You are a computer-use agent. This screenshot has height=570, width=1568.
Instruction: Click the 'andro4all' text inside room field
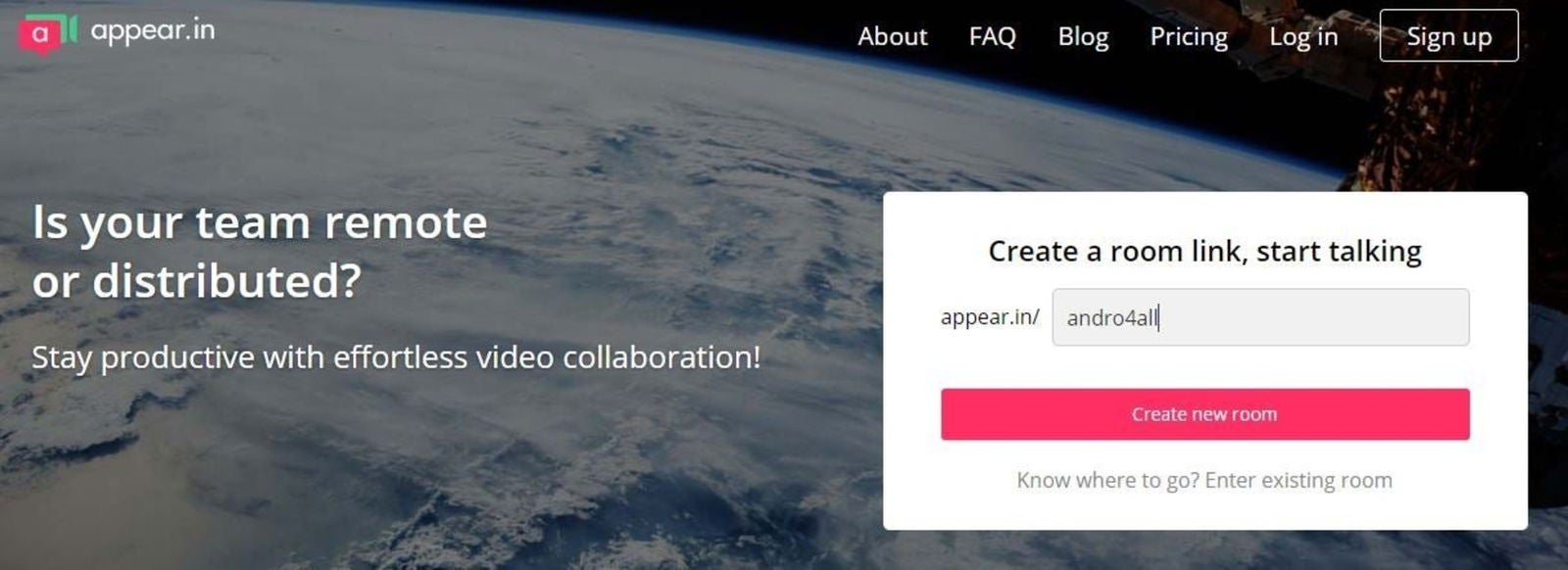coord(1111,317)
